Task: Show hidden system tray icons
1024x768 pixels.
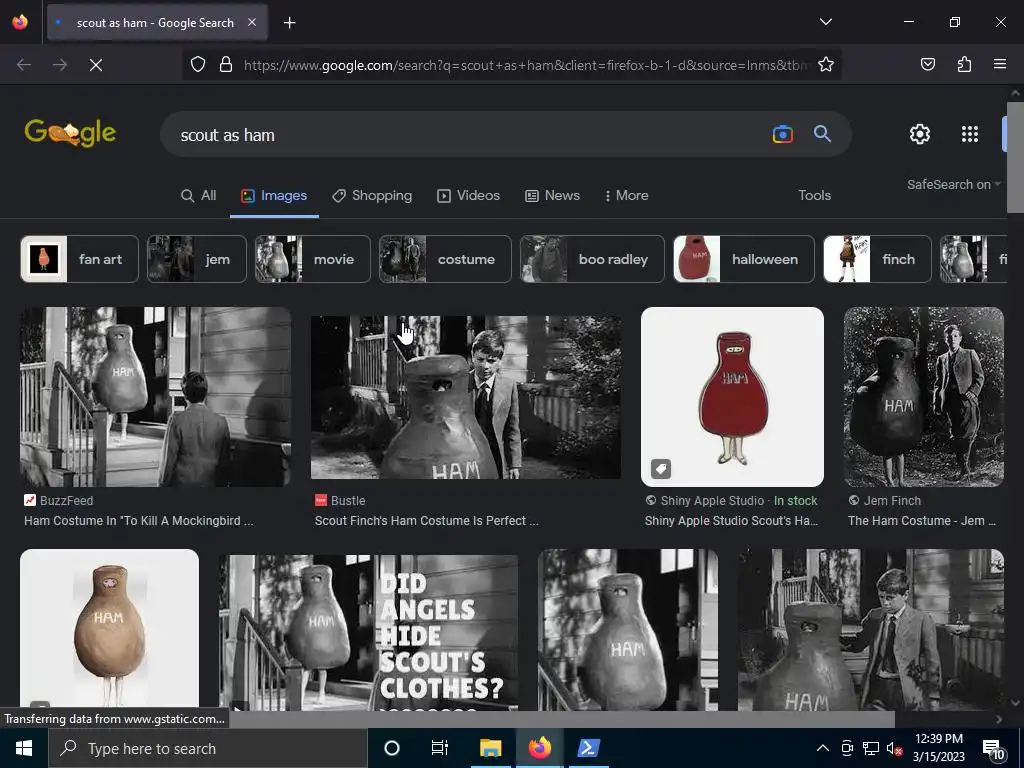Action: pyautogui.click(x=823, y=748)
